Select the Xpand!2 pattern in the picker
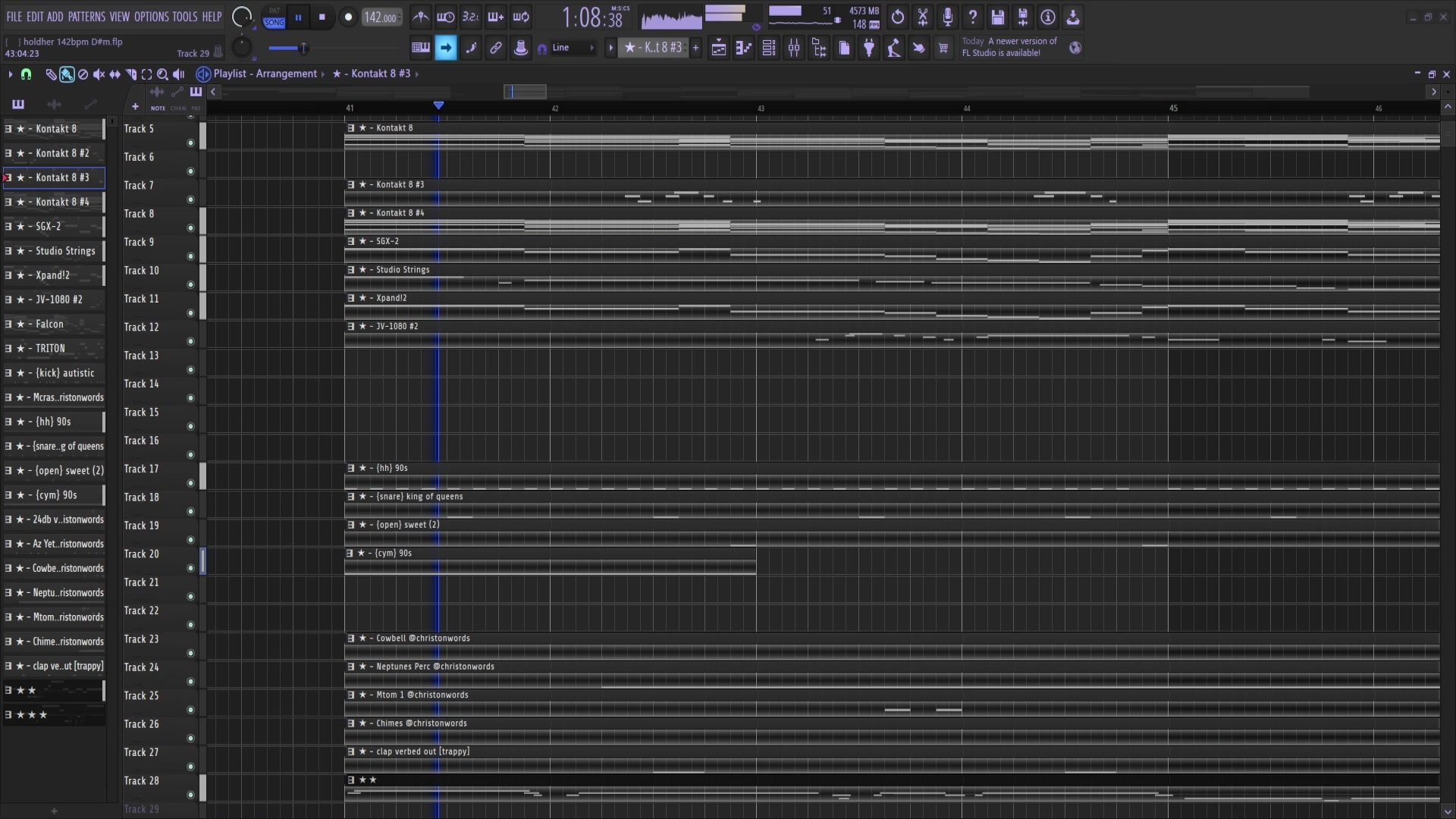The image size is (1456, 819). click(53, 275)
